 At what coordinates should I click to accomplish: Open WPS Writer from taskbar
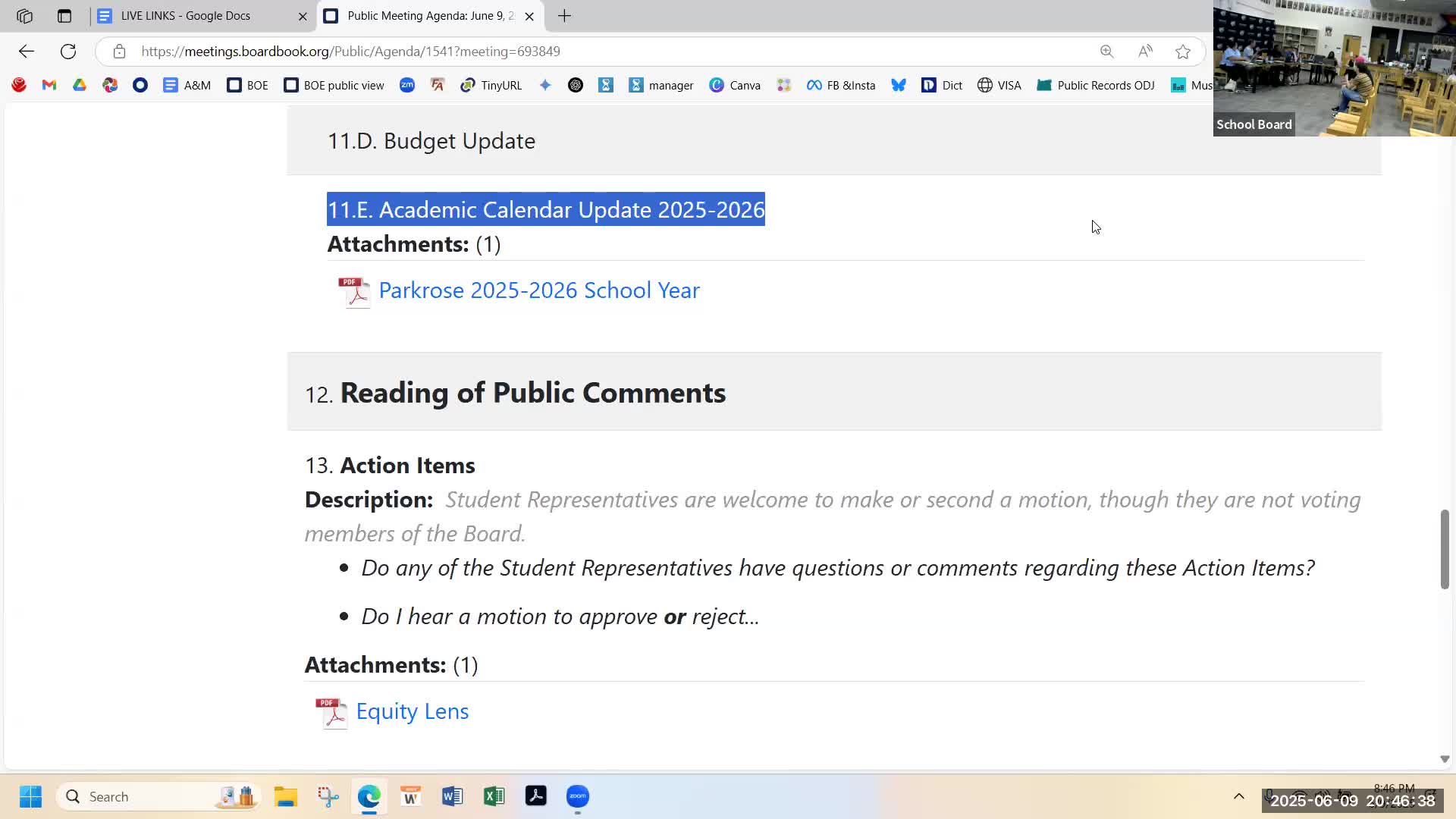pyautogui.click(x=411, y=796)
